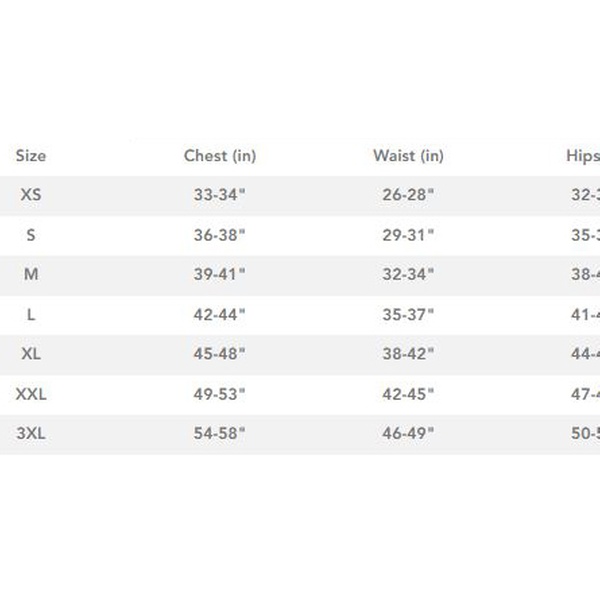The image size is (600, 600).
Task: Select the XXL size row label
Action: click(x=31, y=395)
